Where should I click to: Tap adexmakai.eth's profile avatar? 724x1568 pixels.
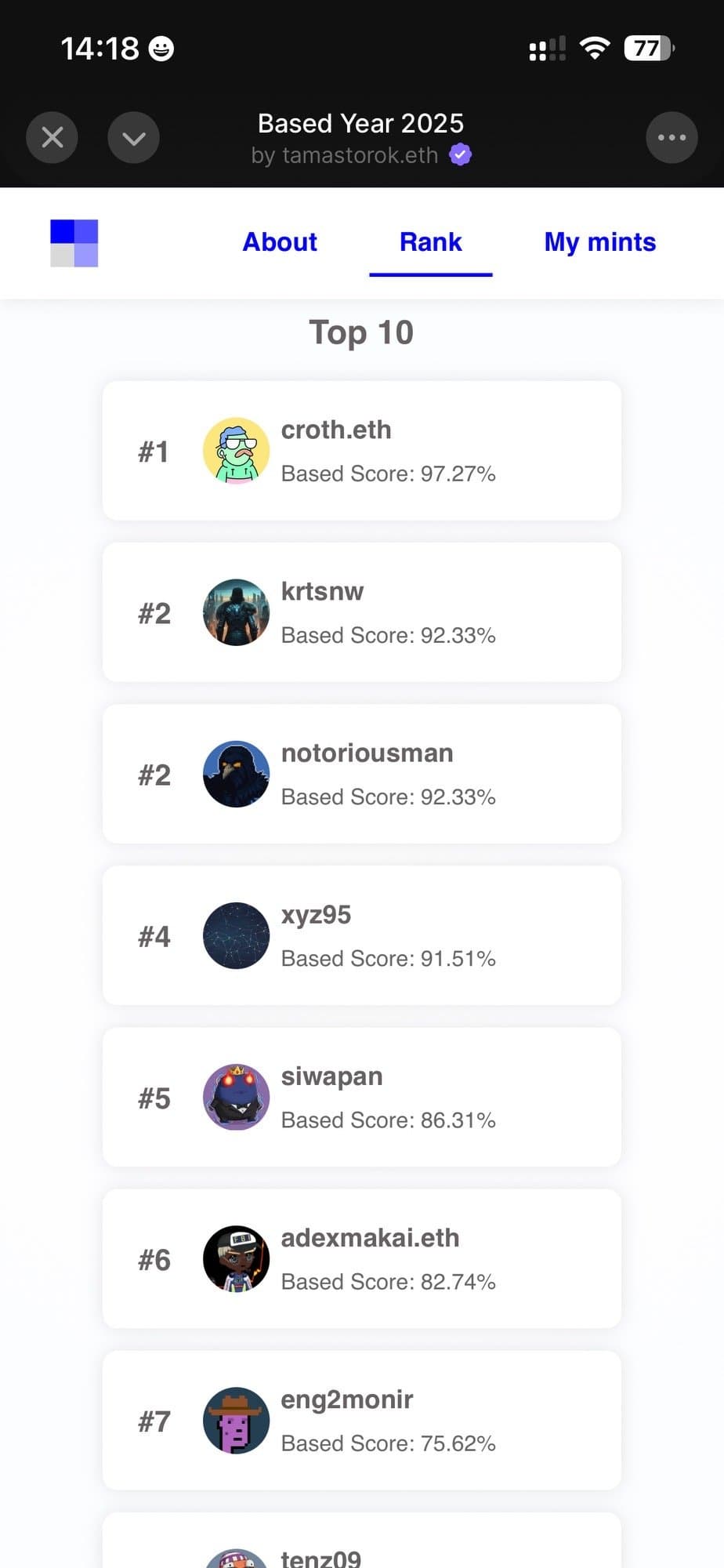[x=236, y=1258]
